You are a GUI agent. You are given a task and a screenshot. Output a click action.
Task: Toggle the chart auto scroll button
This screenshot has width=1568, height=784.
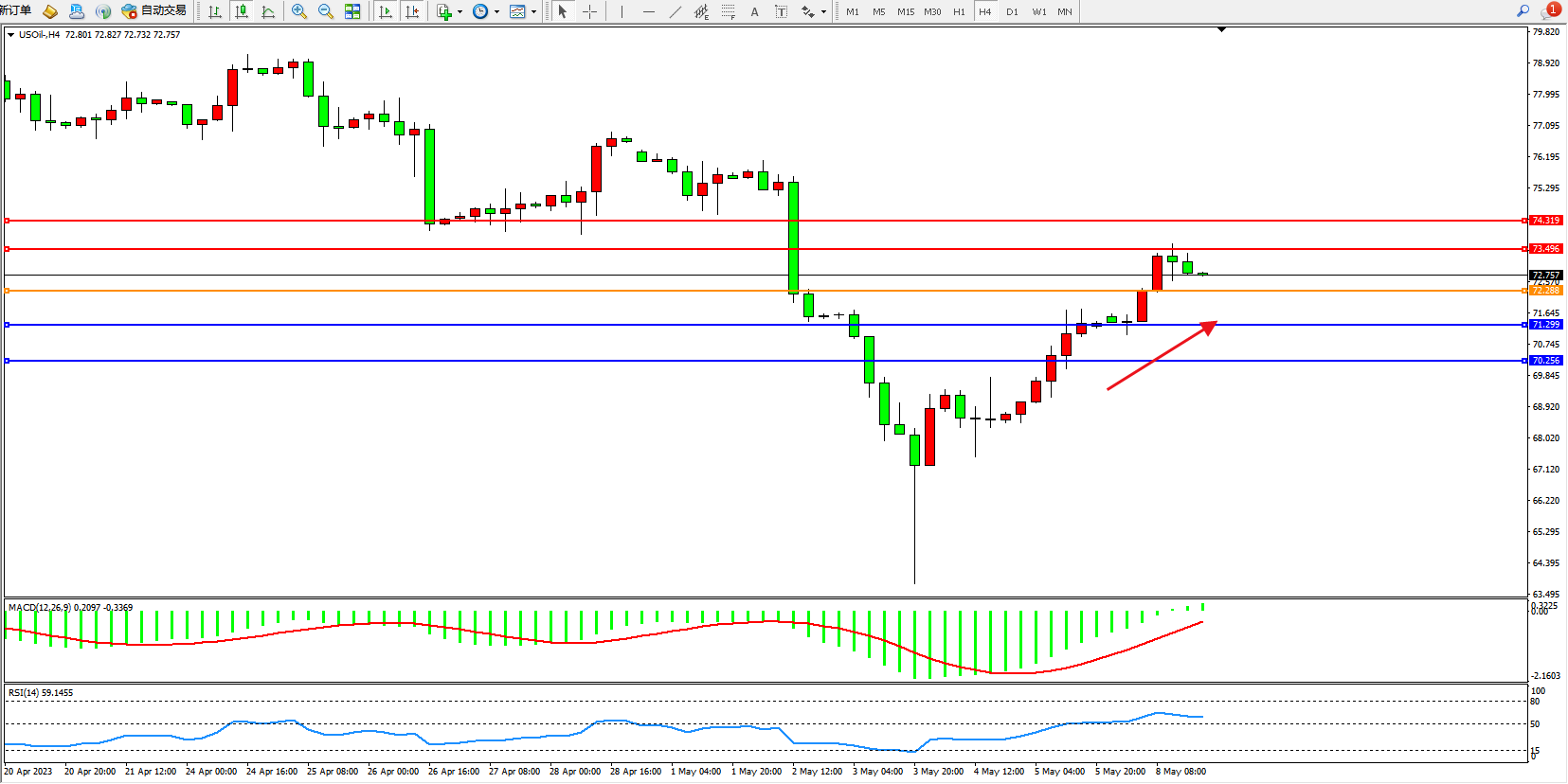point(385,11)
